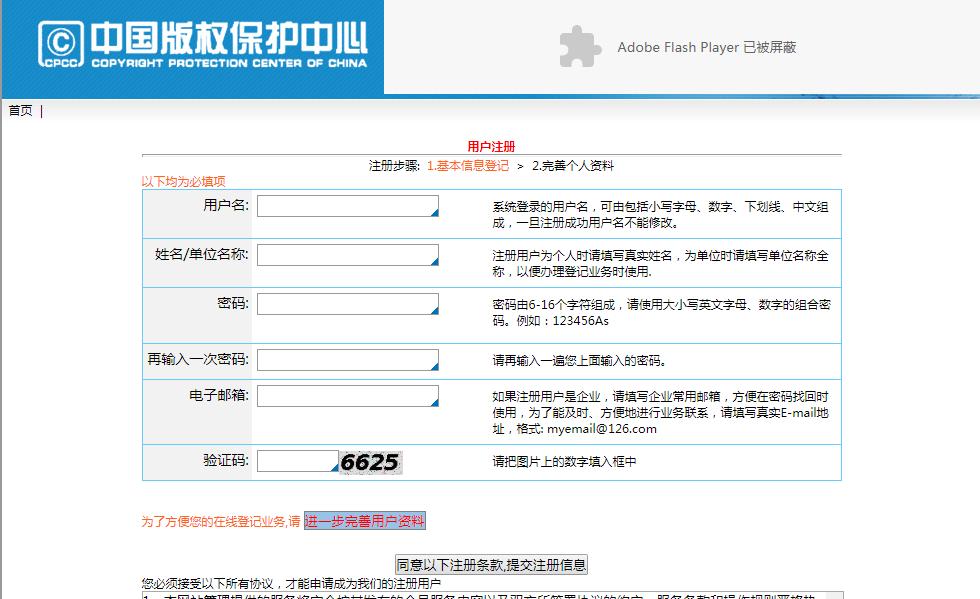
Task: Click the captcha image showing 6625
Action: [370, 461]
